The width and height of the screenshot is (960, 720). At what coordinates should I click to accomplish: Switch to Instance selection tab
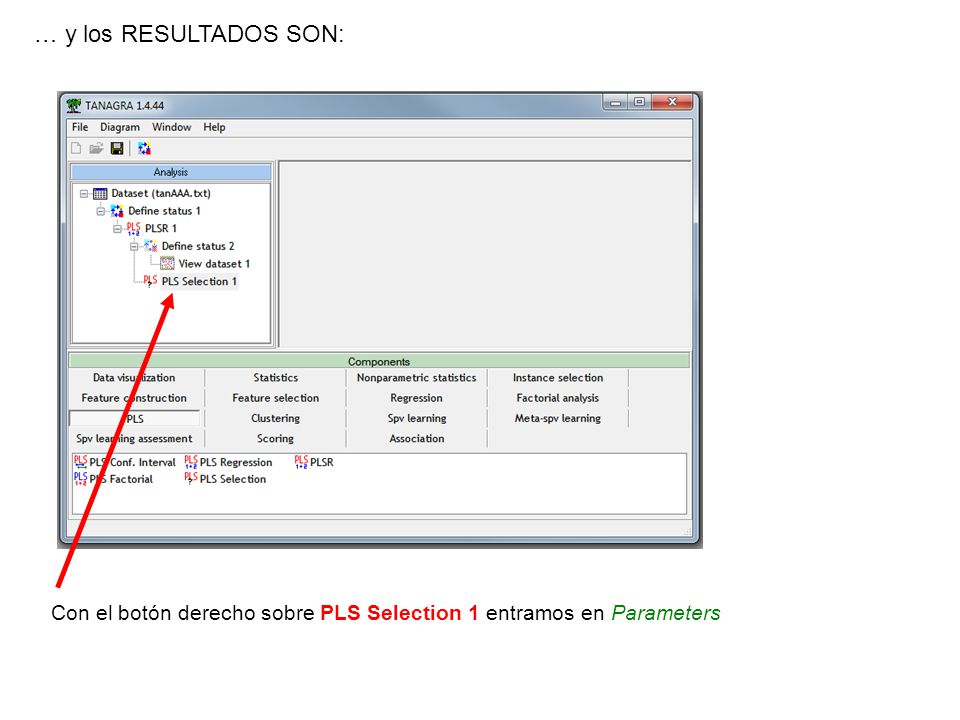pos(558,378)
